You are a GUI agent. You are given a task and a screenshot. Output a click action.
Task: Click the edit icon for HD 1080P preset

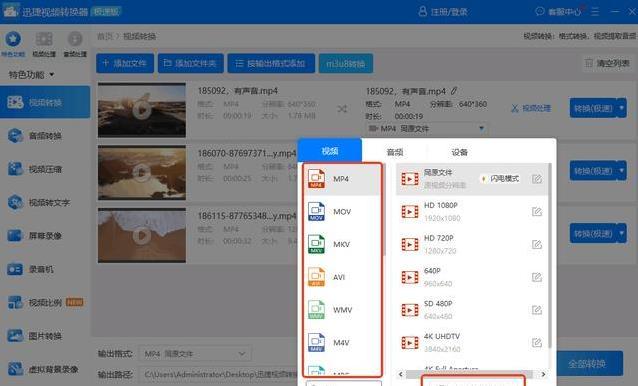(x=537, y=212)
